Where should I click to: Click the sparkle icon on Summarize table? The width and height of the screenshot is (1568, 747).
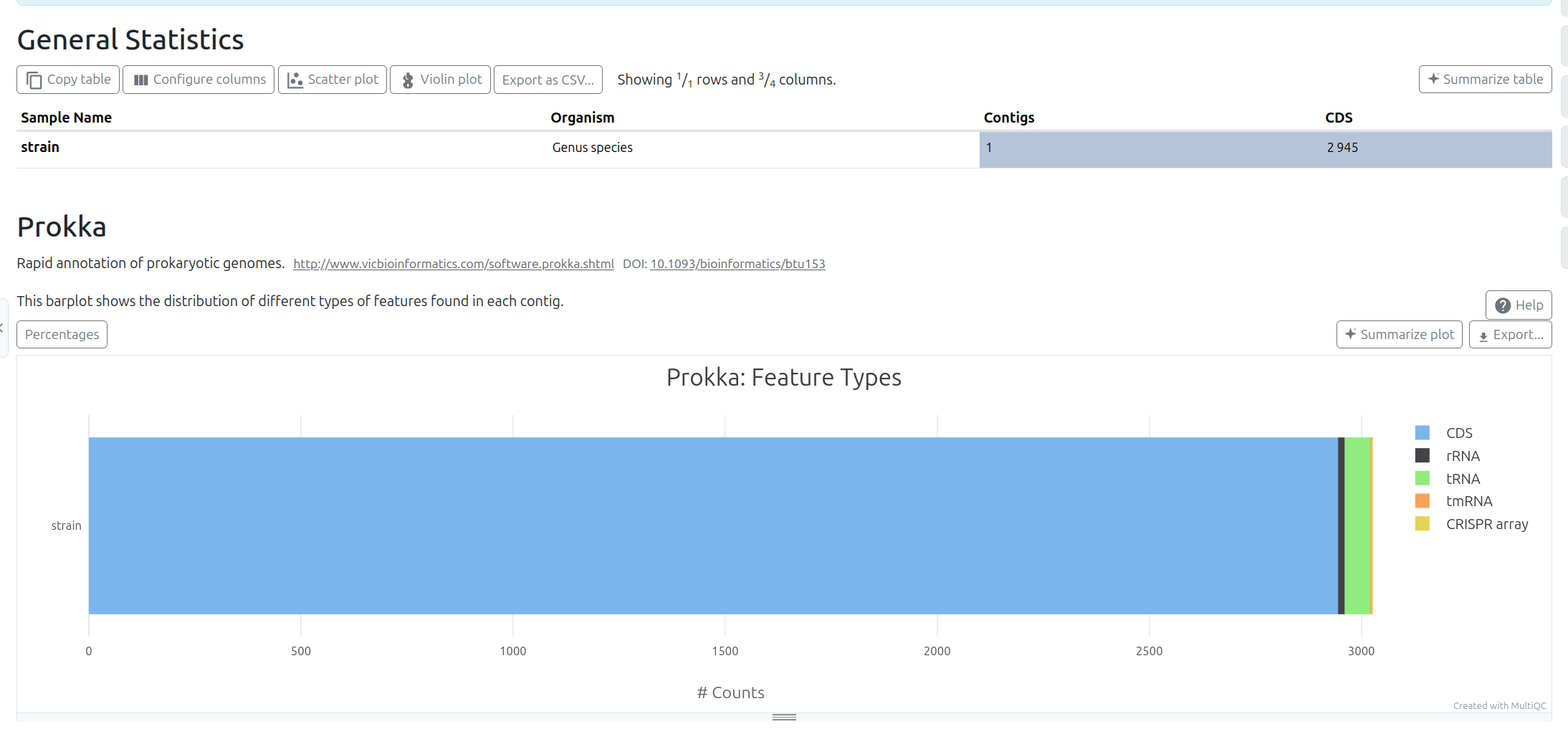(x=1433, y=79)
